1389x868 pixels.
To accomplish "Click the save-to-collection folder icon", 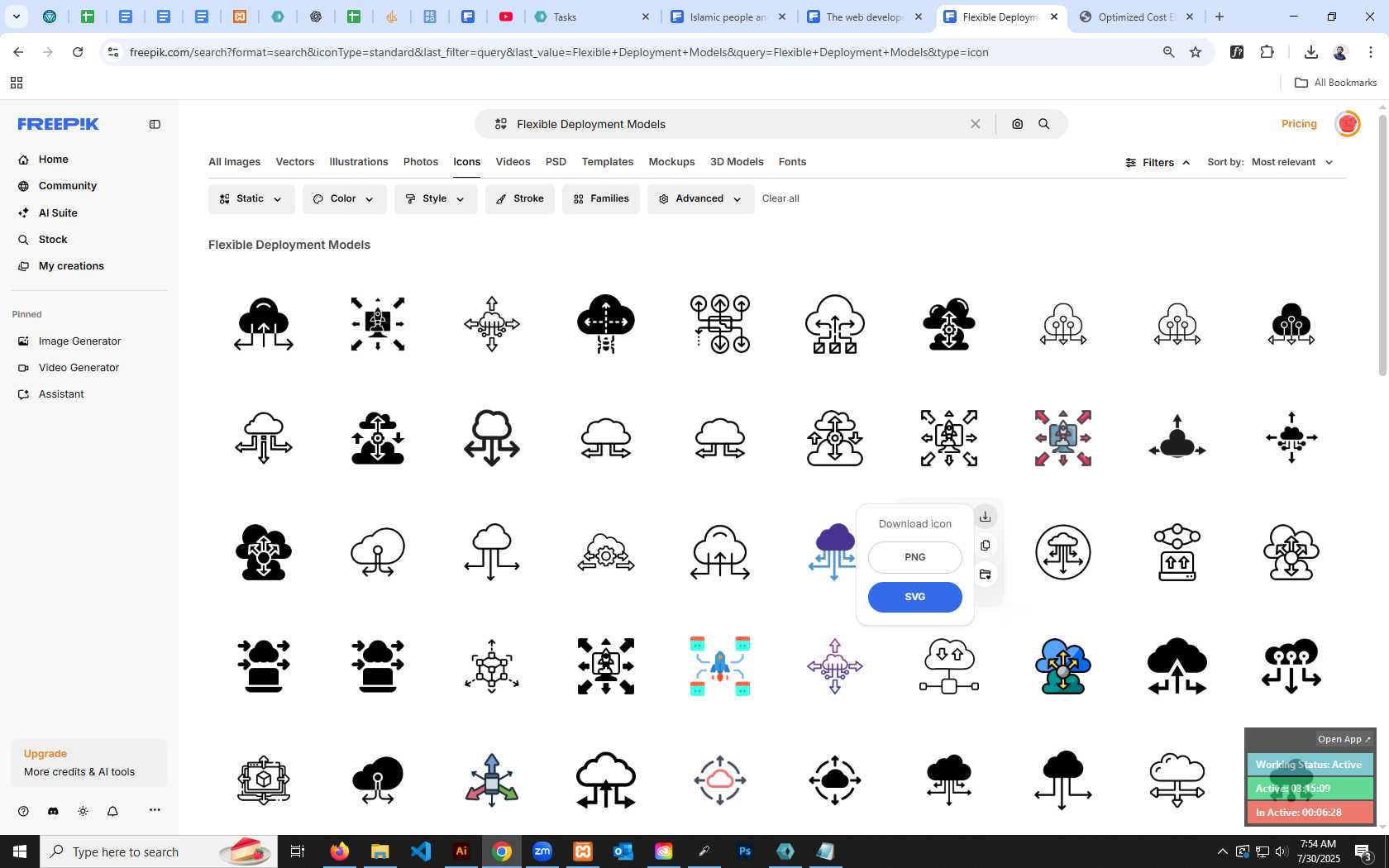I will click(x=985, y=575).
